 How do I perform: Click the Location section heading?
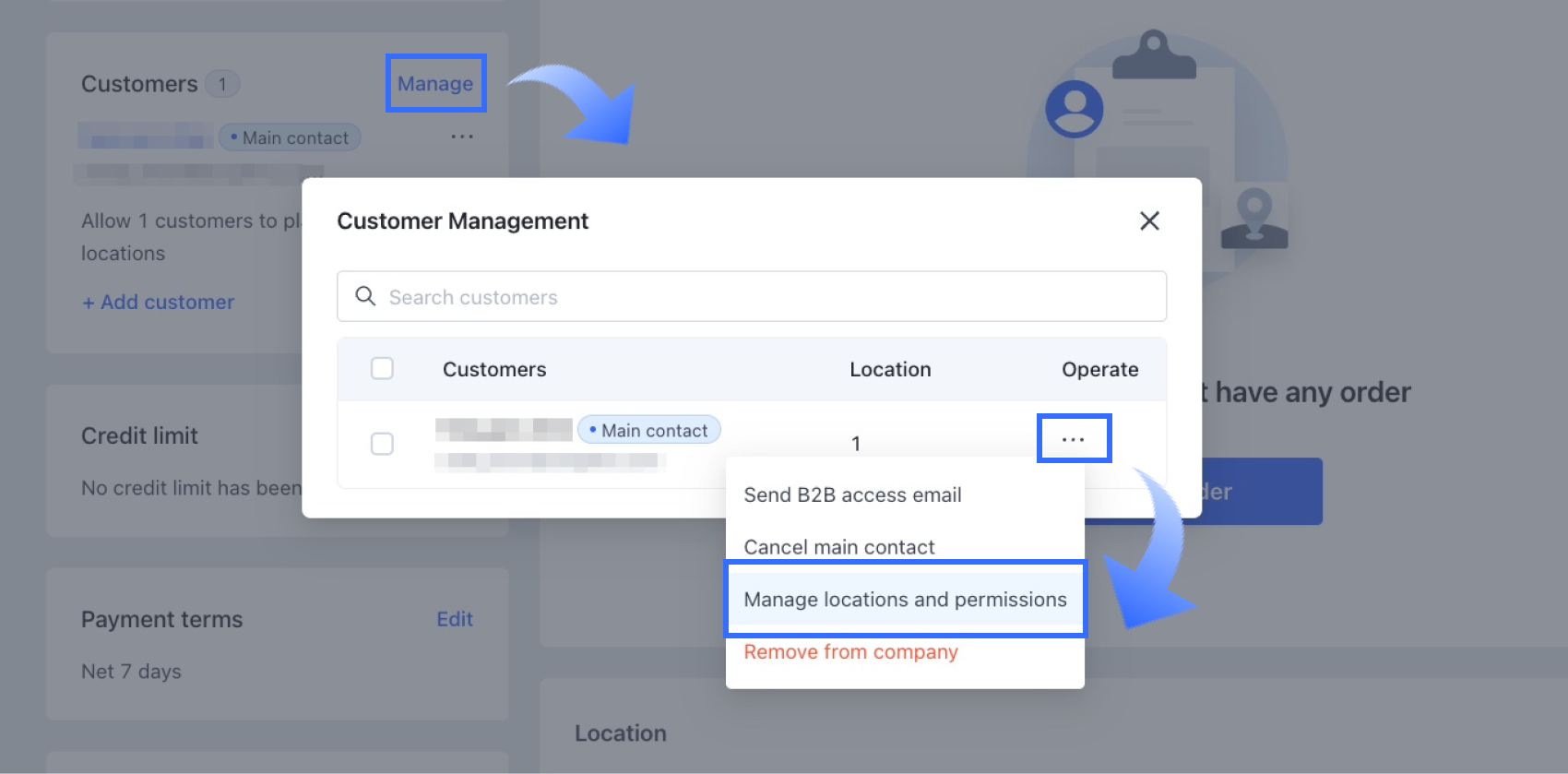tap(621, 733)
